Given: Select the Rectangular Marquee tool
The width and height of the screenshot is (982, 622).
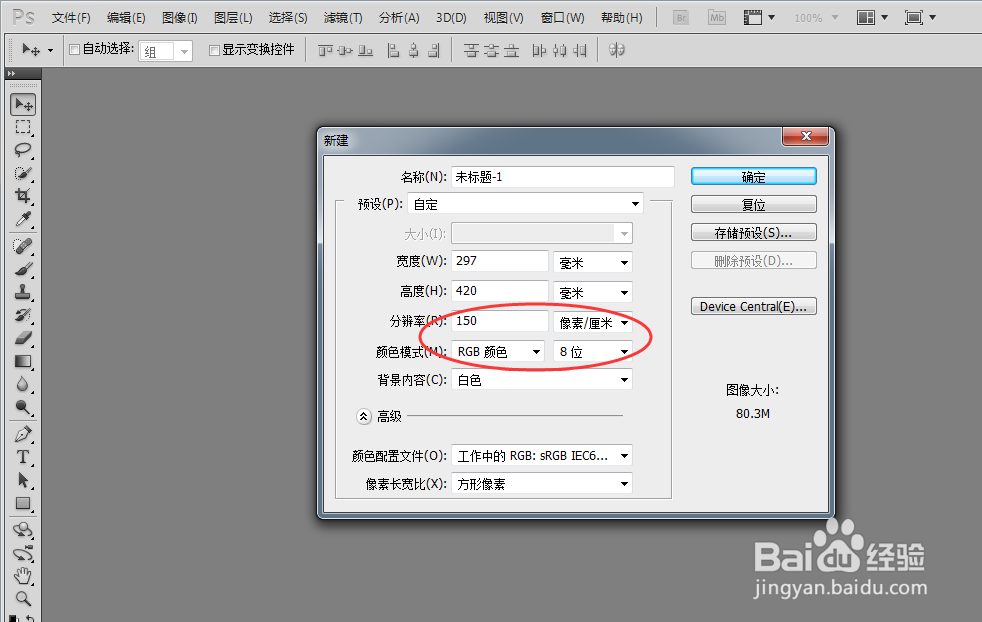Looking at the screenshot, I should (x=23, y=127).
